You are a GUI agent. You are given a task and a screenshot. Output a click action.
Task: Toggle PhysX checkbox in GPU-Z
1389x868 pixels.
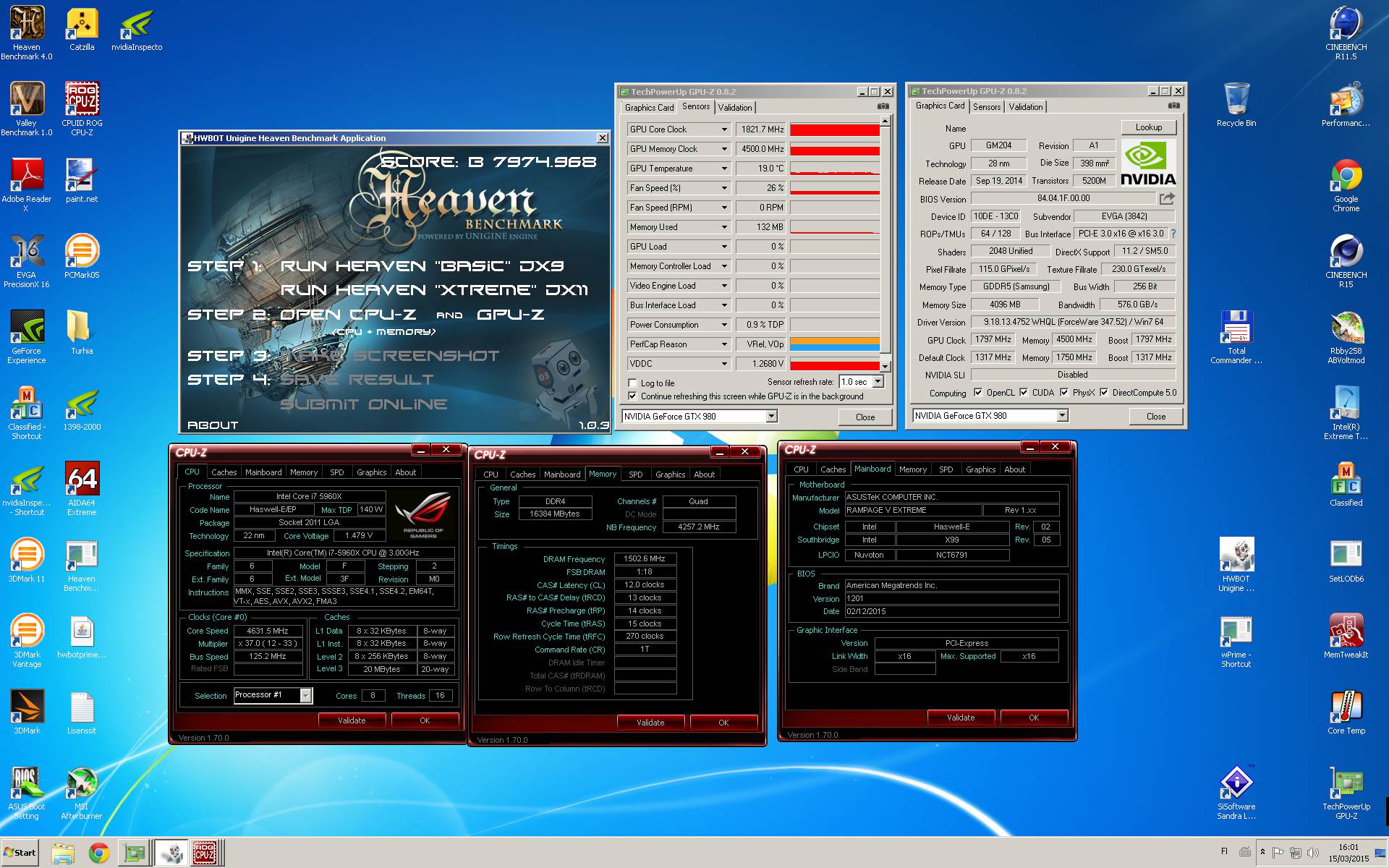(x=1064, y=393)
